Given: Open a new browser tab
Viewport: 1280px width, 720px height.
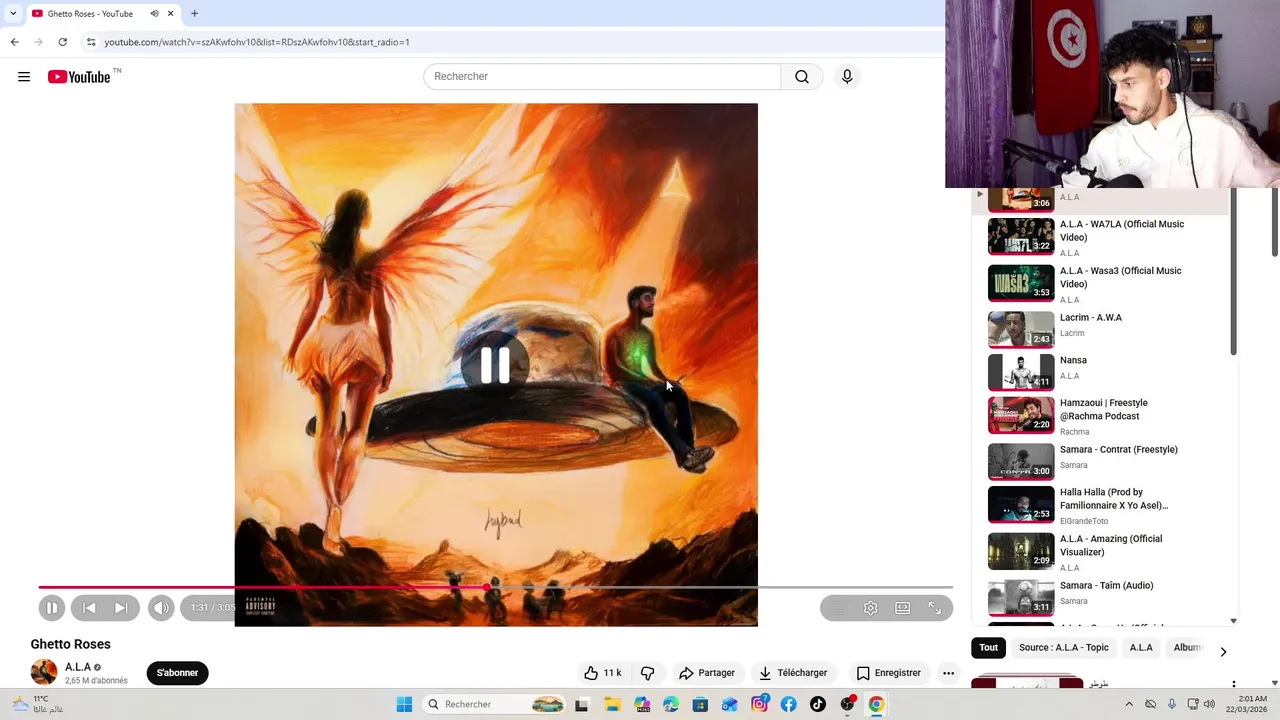Looking at the screenshot, I should point(194,14).
